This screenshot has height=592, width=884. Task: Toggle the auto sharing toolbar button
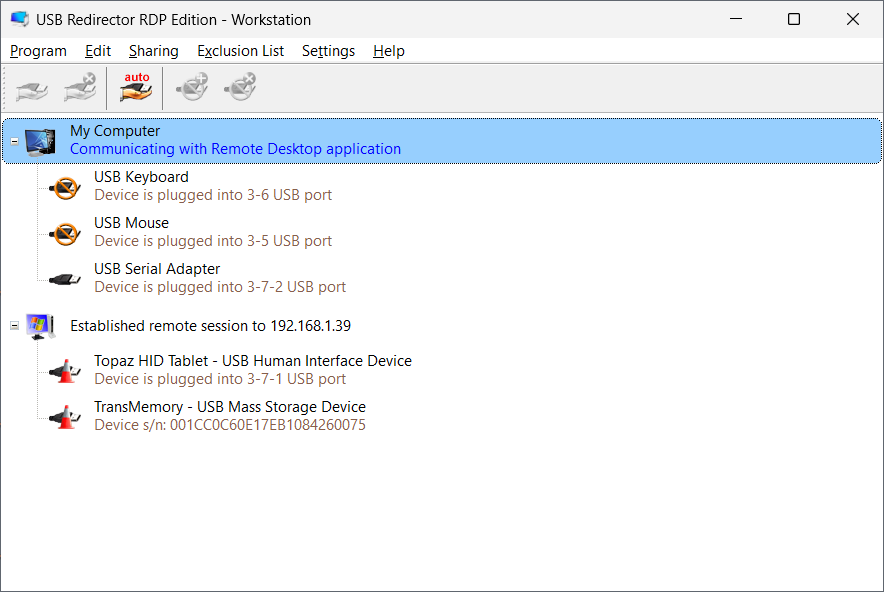tap(135, 89)
